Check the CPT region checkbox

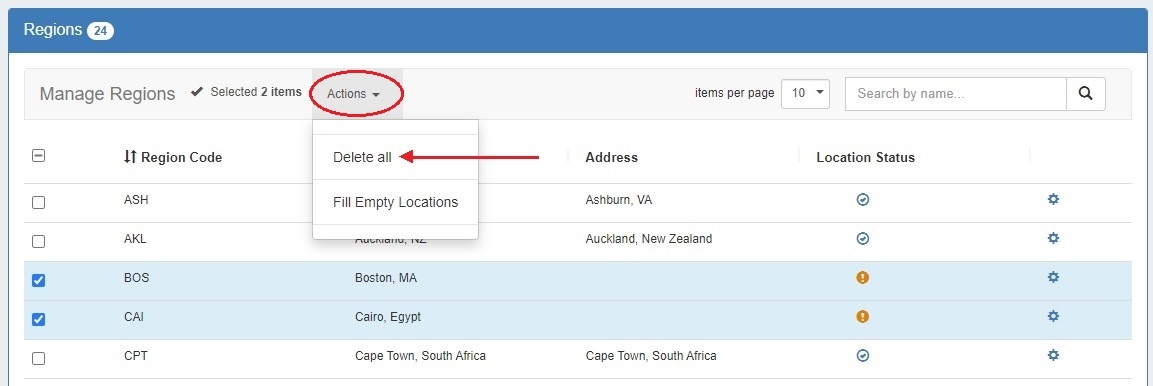click(x=38, y=358)
